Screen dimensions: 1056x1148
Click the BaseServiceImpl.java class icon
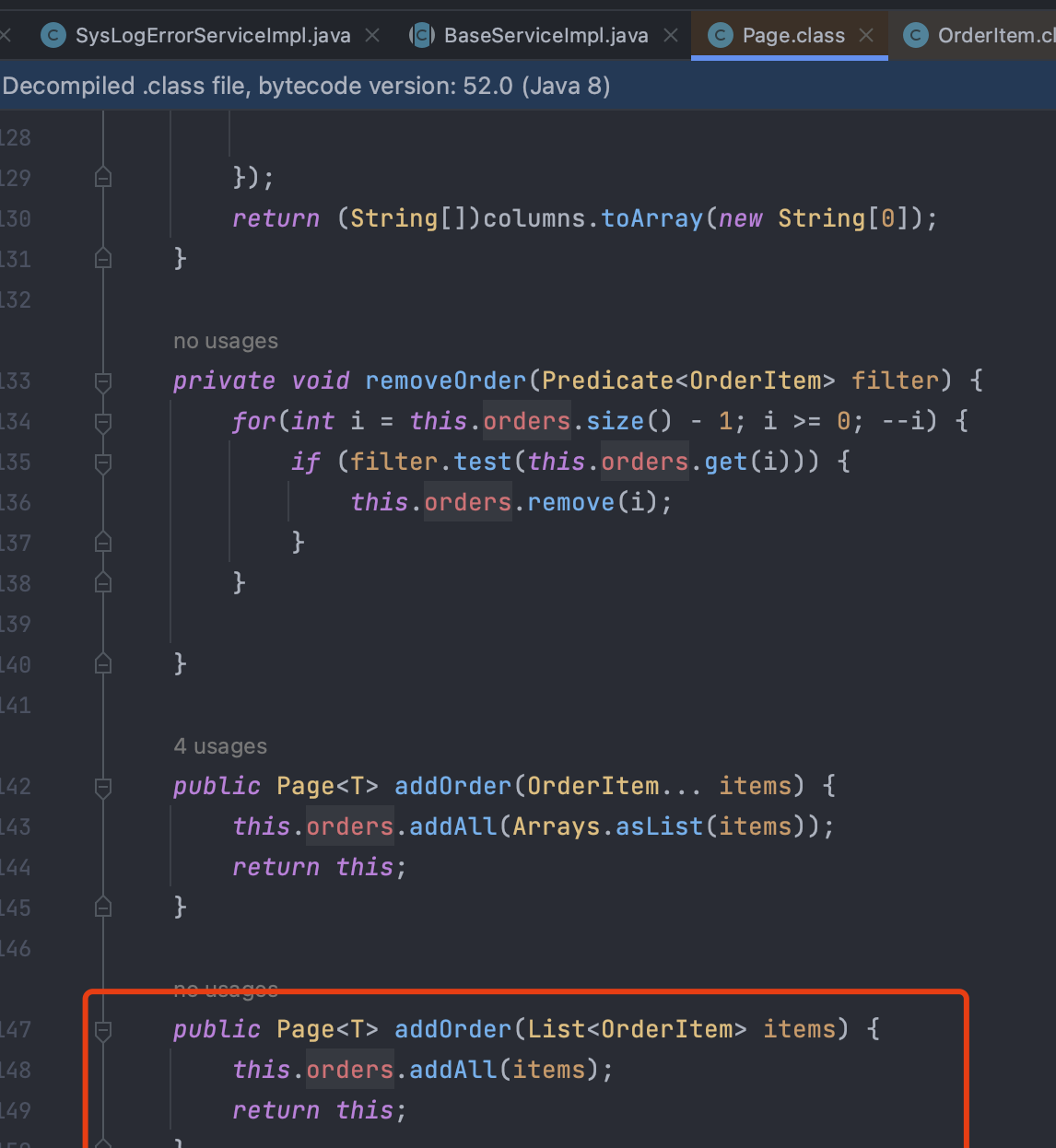pos(422,36)
